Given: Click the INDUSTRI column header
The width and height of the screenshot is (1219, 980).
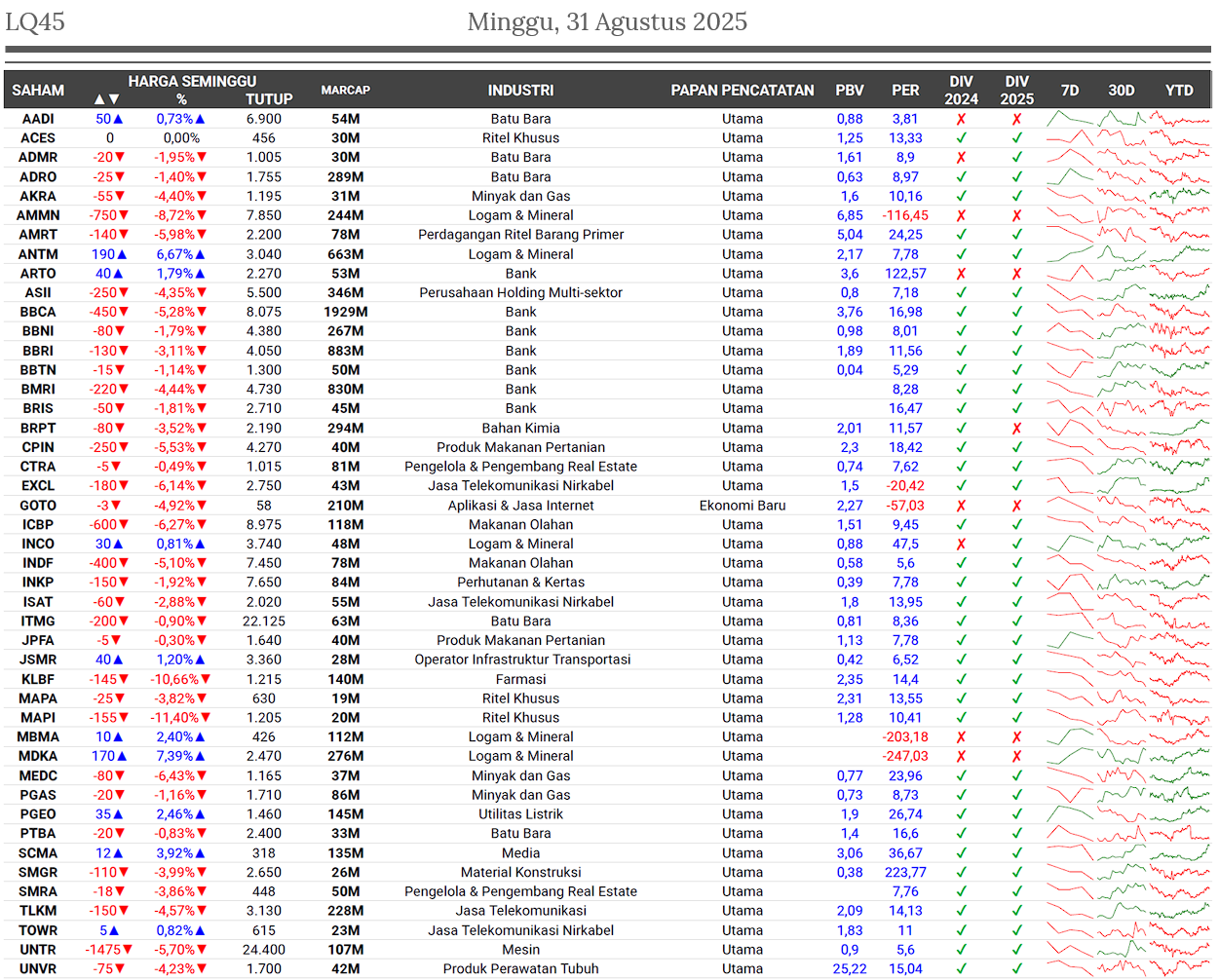Looking at the screenshot, I should pyautogui.click(x=520, y=91).
